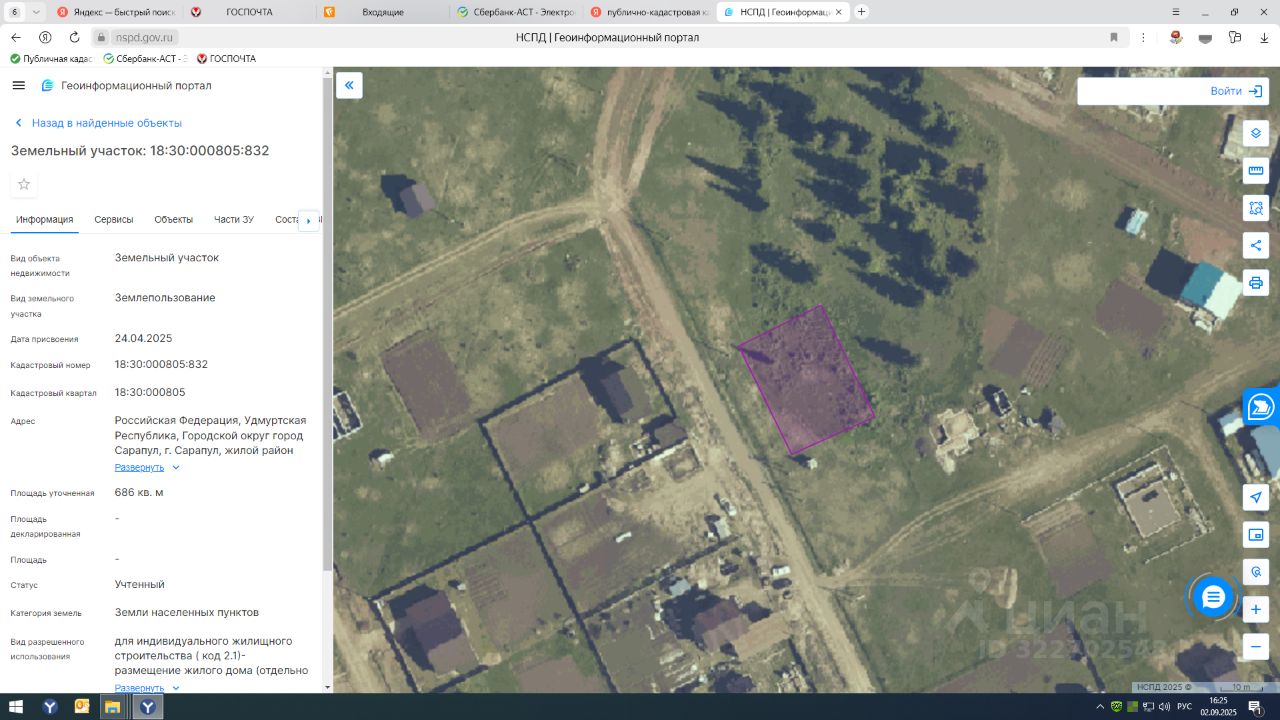
Task: Activate the area search selection tool
Action: click(x=1256, y=208)
